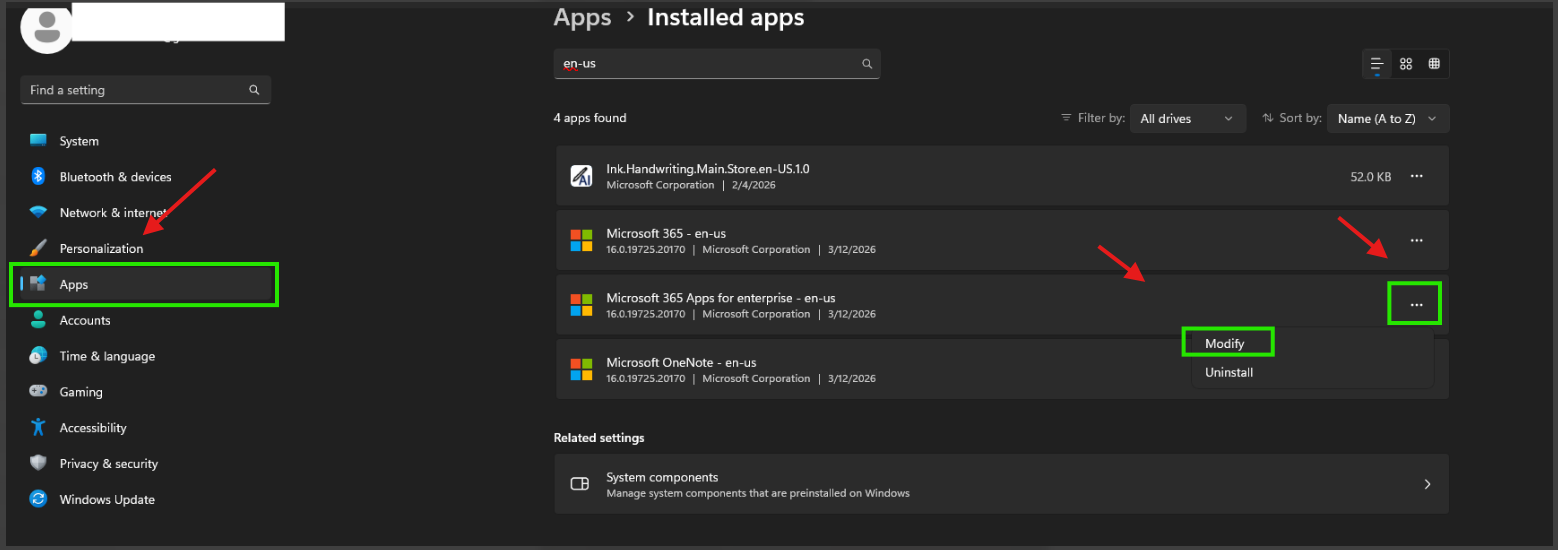Viewport: 1558px width, 550px height.
Task: Go to Windows Update settings
Action: click(x=107, y=500)
